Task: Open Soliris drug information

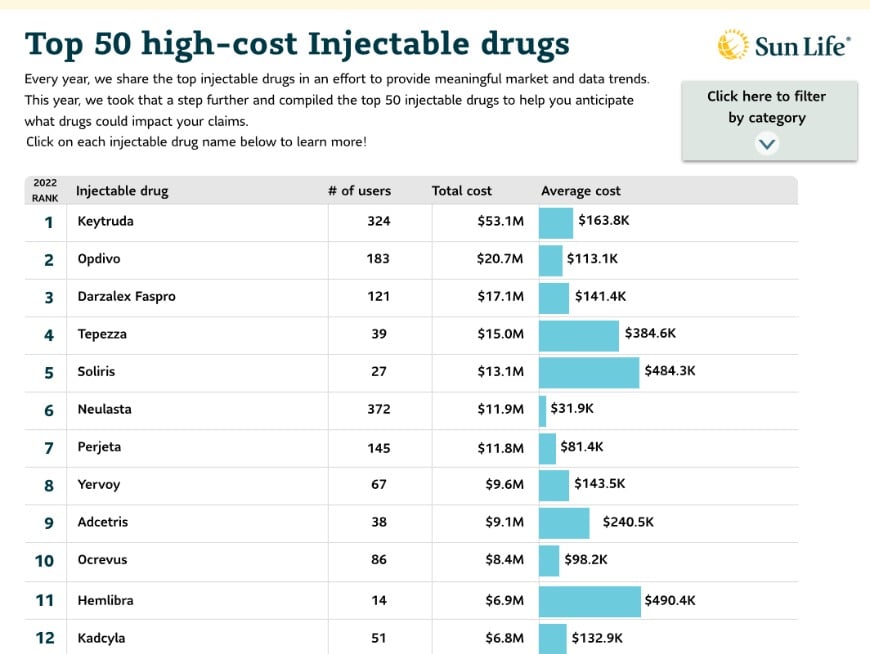Action: pyautogui.click(x=96, y=372)
